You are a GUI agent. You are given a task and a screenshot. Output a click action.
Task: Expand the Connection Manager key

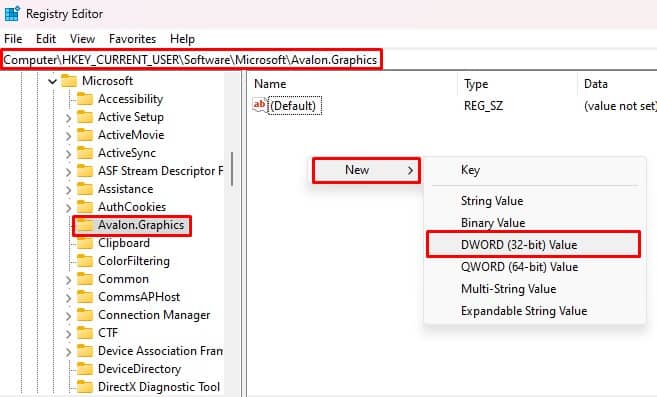tap(68, 316)
